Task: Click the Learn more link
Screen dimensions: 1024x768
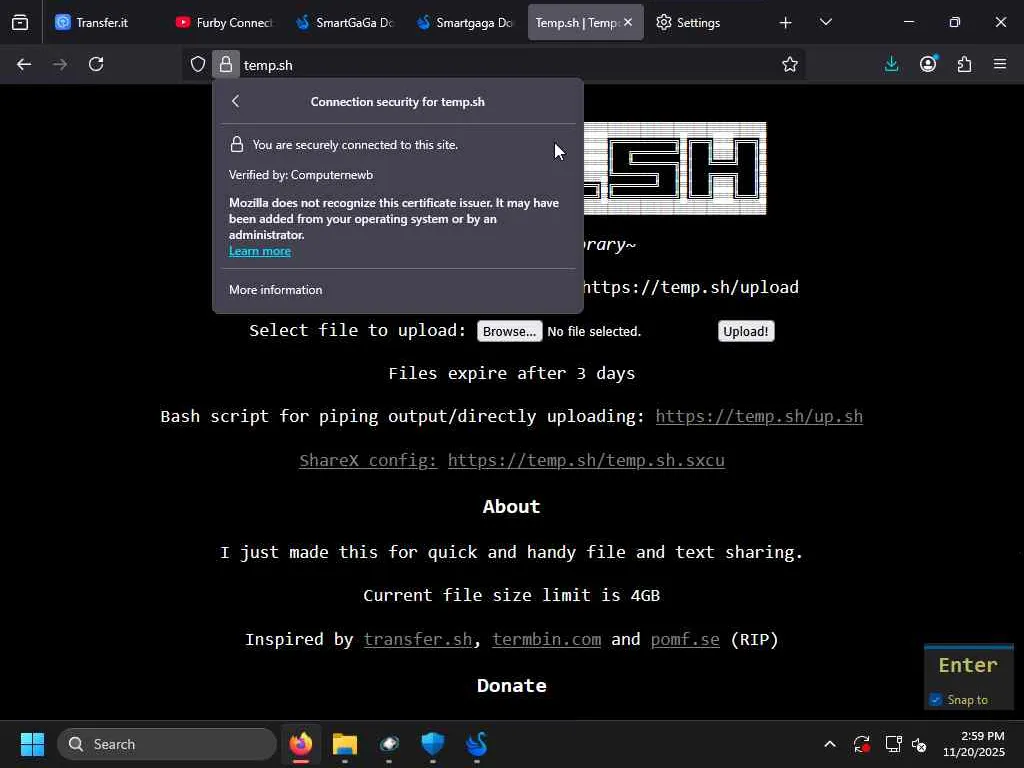Action: click(260, 251)
